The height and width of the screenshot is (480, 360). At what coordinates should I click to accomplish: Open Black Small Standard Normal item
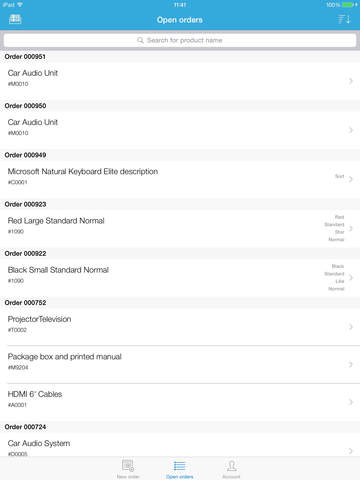[x=180, y=278]
